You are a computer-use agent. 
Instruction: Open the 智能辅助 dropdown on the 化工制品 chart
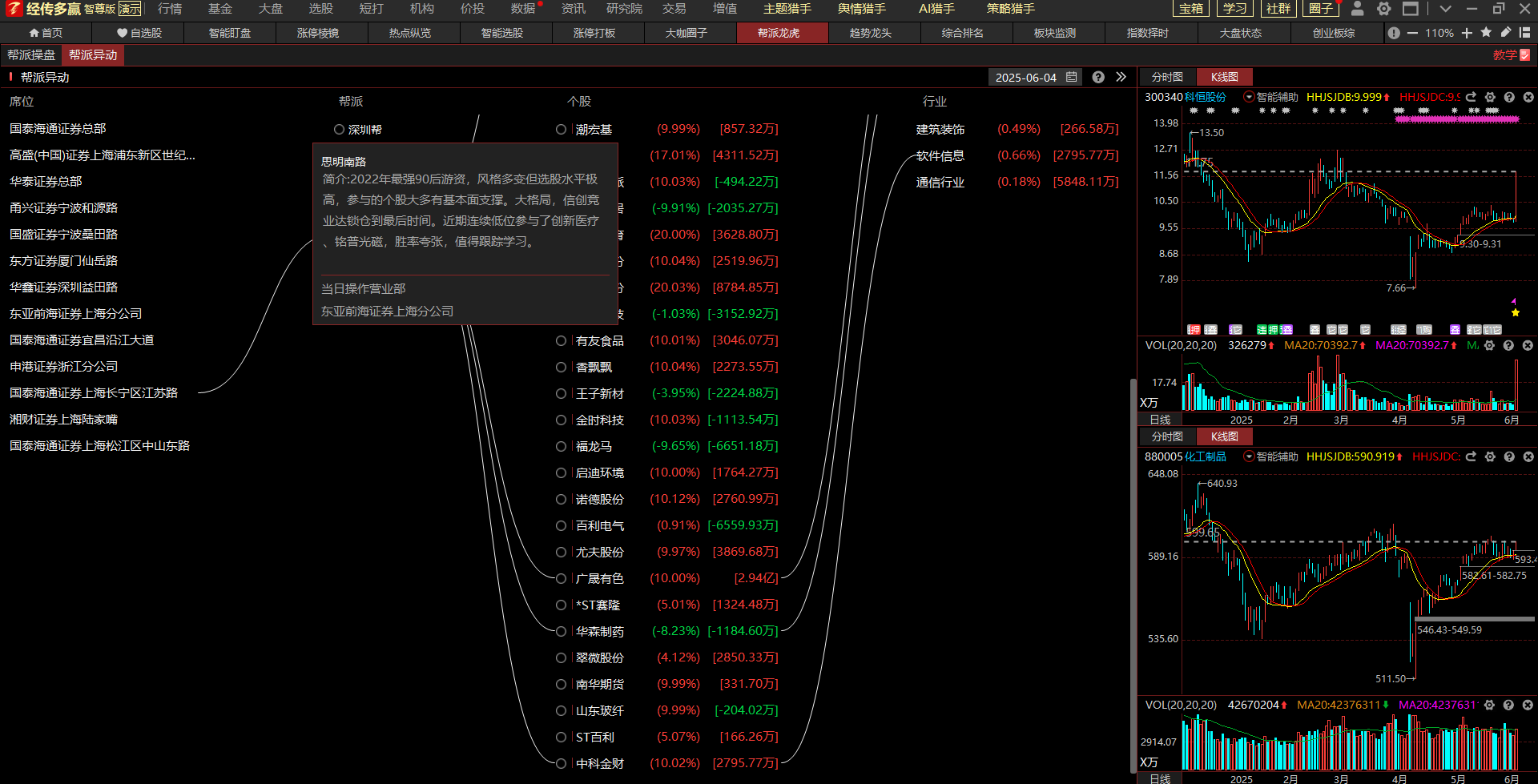pyautogui.click(x=1249, y=456)
